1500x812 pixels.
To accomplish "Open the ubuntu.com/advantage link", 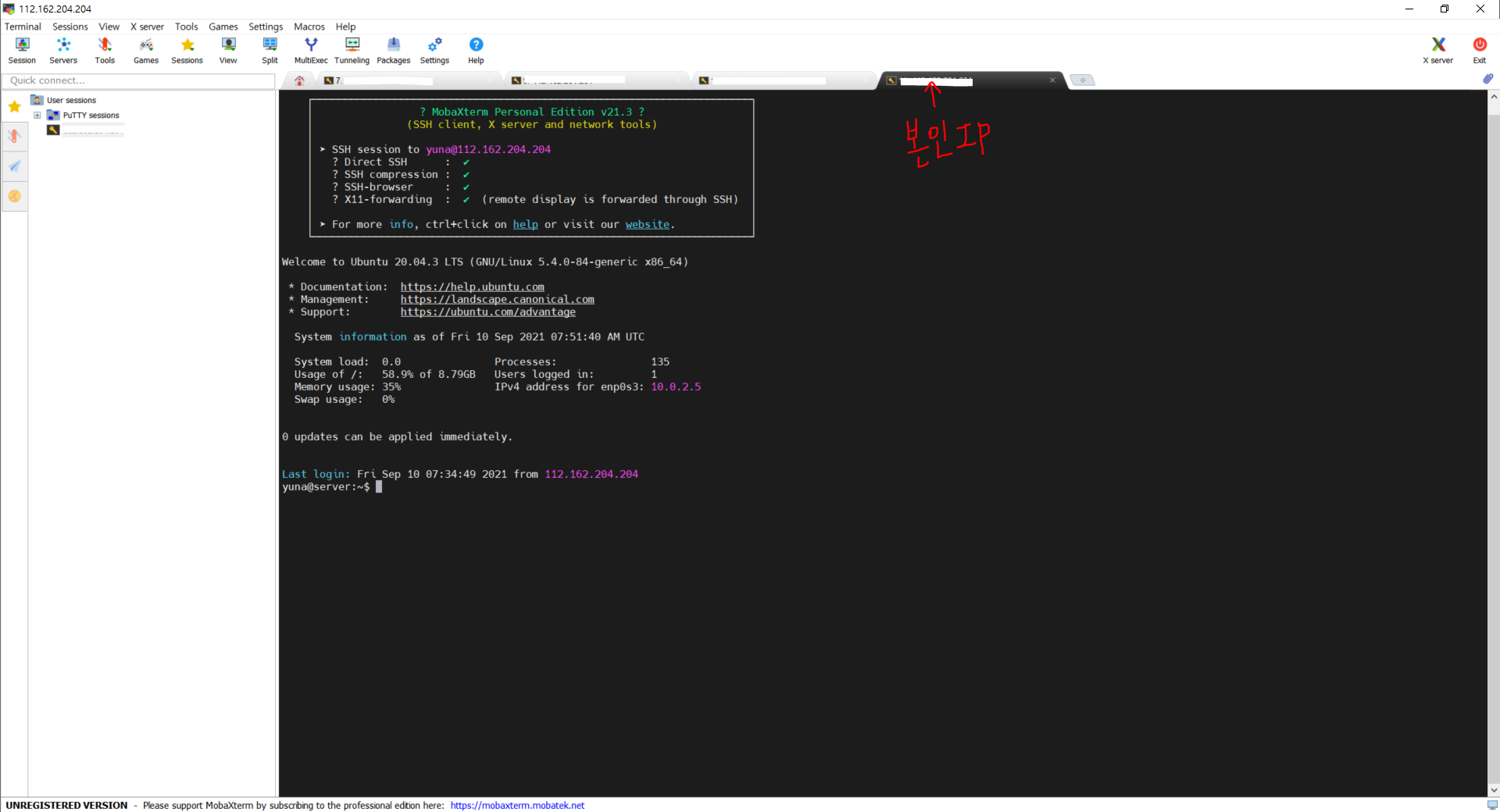I will (x=487, y=312).
